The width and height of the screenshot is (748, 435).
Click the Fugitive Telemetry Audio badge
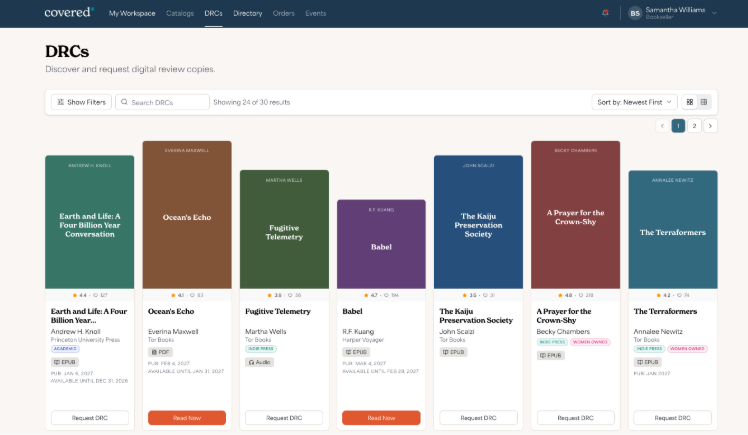click(260, 362)
